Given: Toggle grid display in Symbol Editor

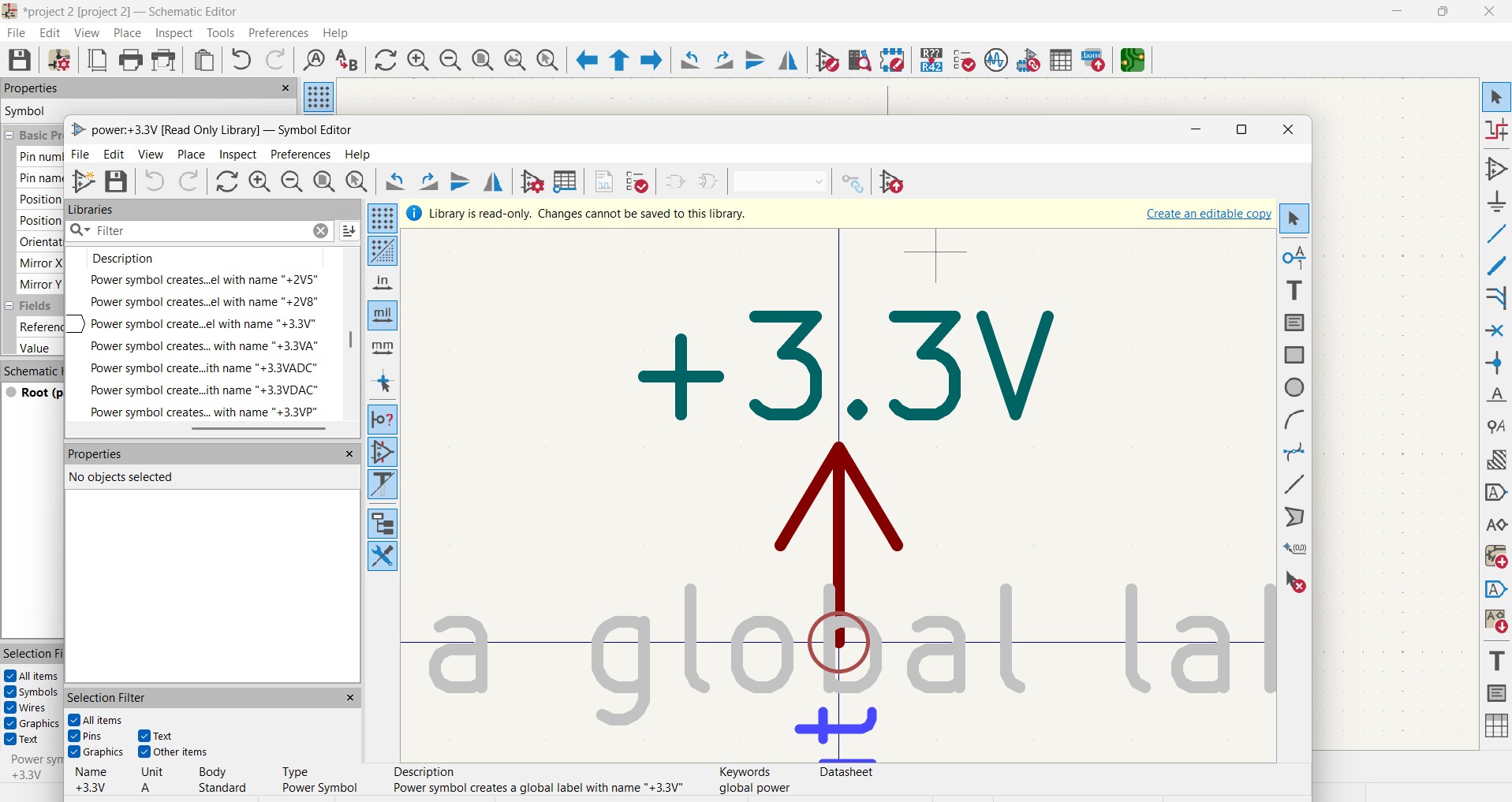Looking at the screenshot, I should point(383,218).
